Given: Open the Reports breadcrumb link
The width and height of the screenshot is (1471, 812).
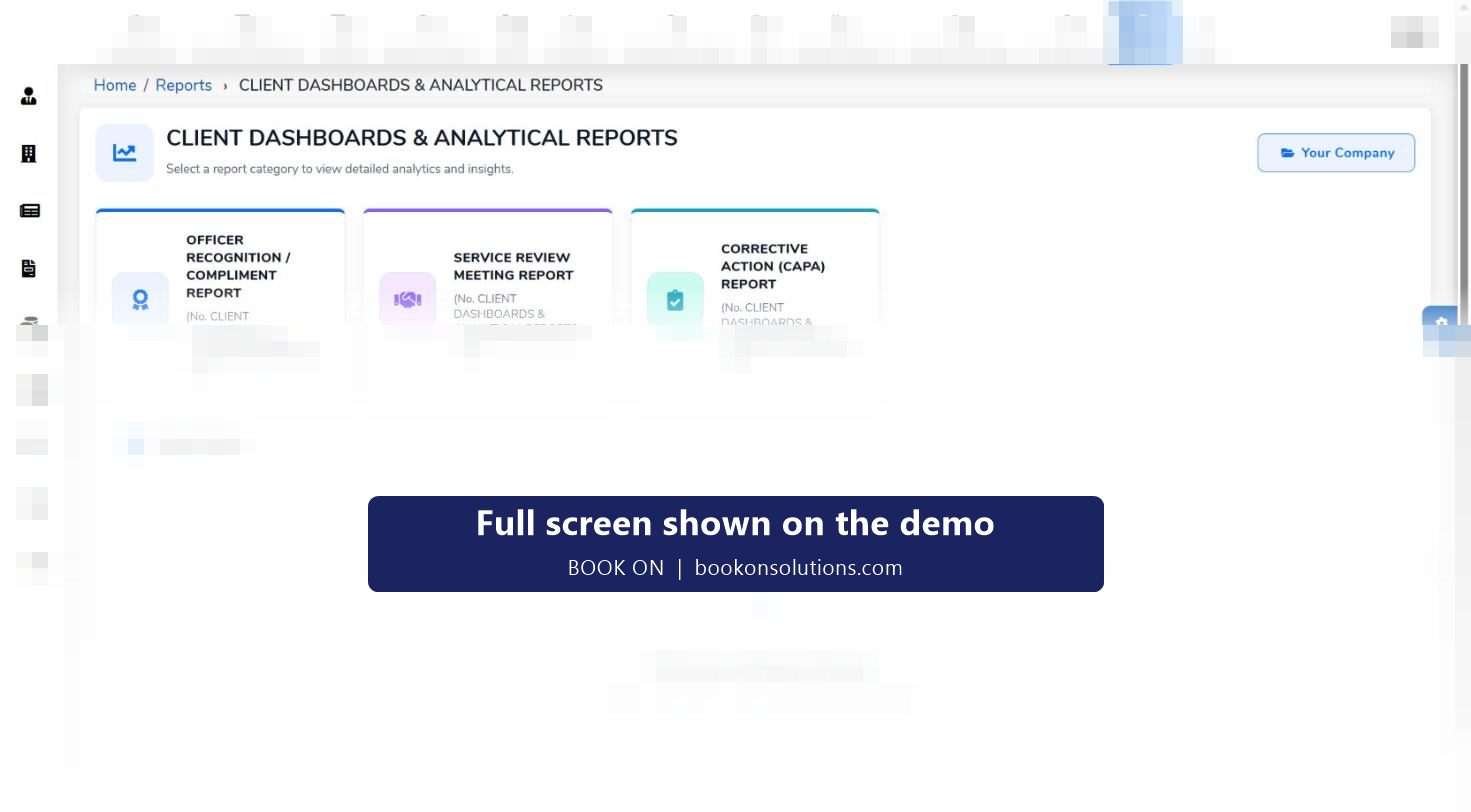Looking at the screenshot, I should (x=184, y=85).
